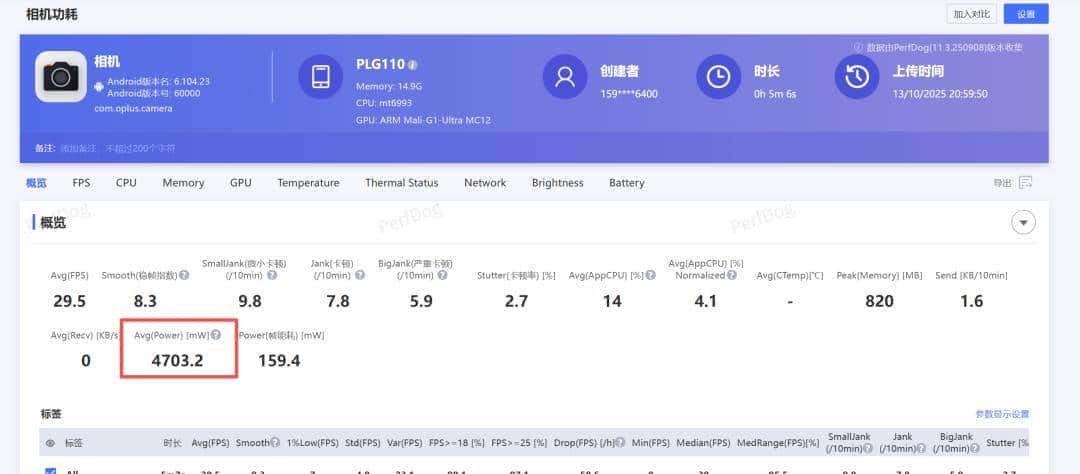Open help icon beside Smooth metric
1080x474 pixels.
(184, 276)
